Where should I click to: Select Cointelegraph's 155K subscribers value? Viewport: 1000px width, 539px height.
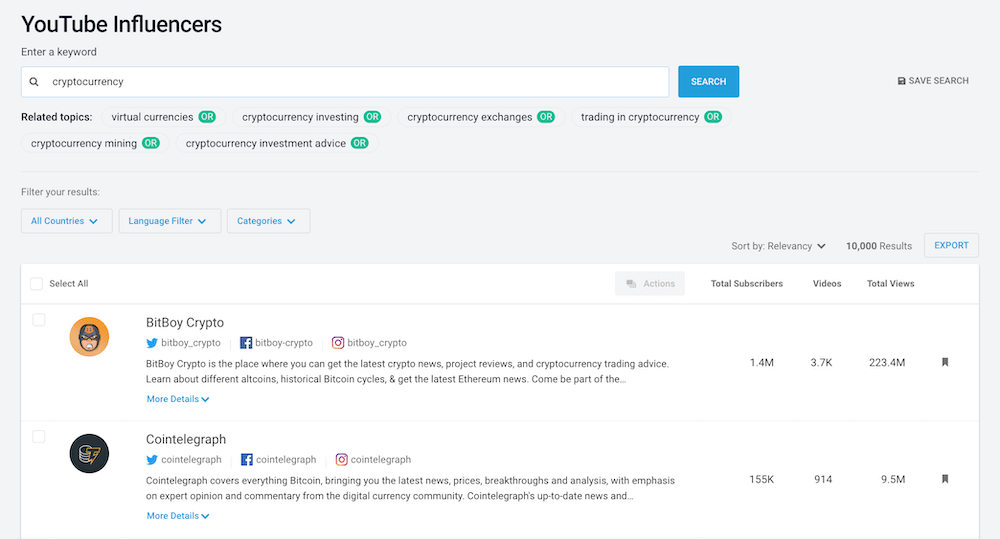coord(761,479)
